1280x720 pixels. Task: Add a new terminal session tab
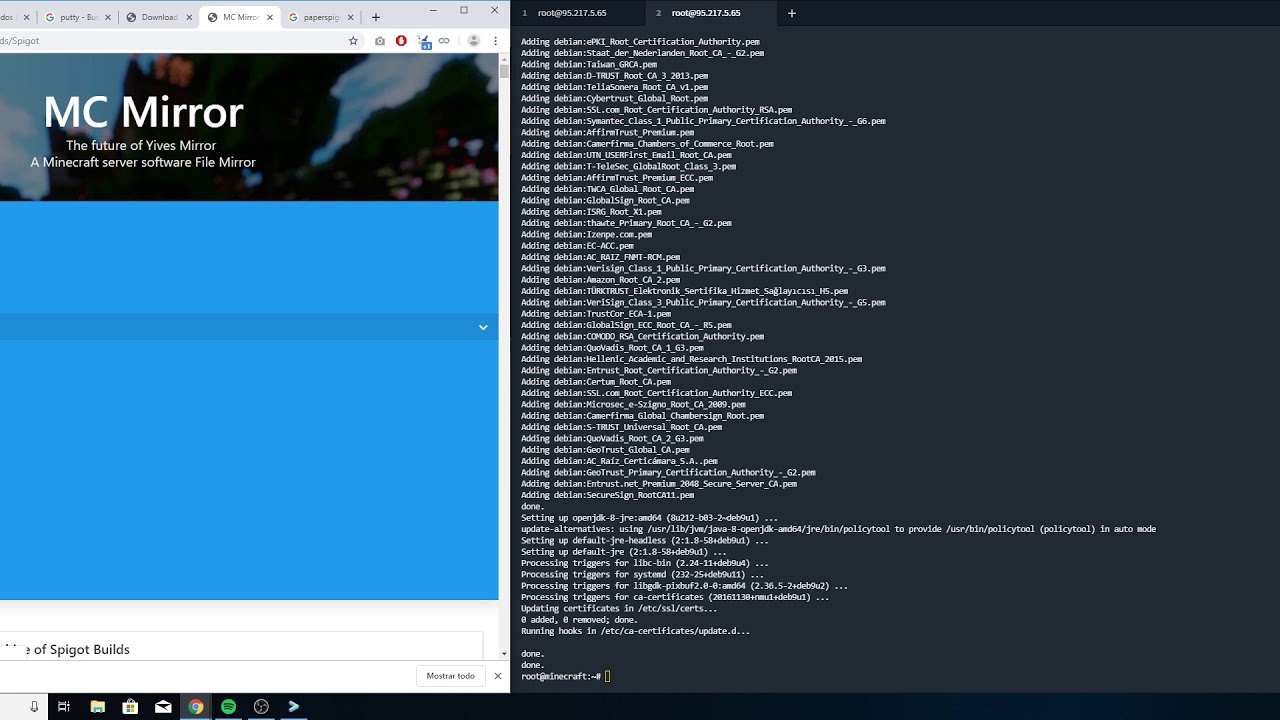(792, 13)
